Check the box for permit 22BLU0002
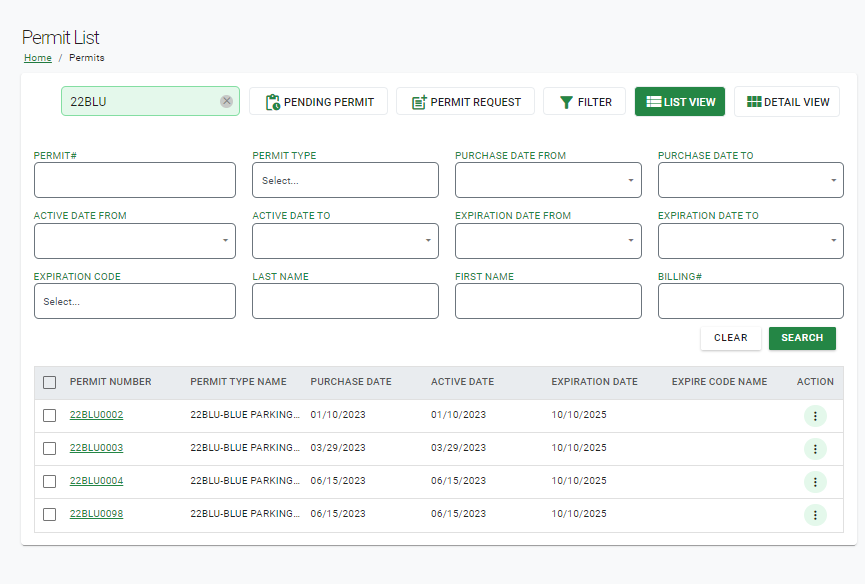Screen dimensions: 865x584 tap(50, 415)
